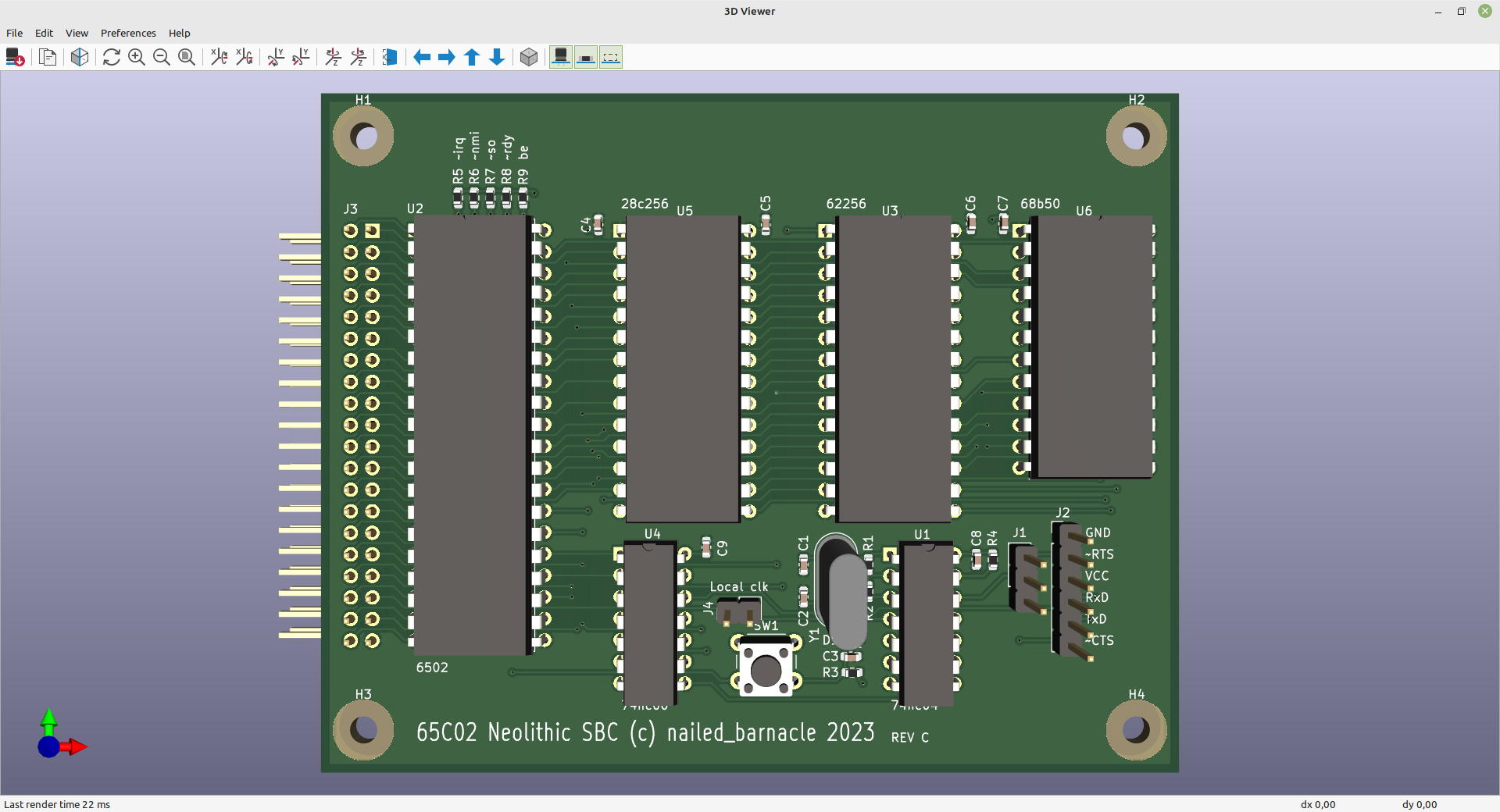Zoom in using magnifier plus icon

tap(137, 57)
